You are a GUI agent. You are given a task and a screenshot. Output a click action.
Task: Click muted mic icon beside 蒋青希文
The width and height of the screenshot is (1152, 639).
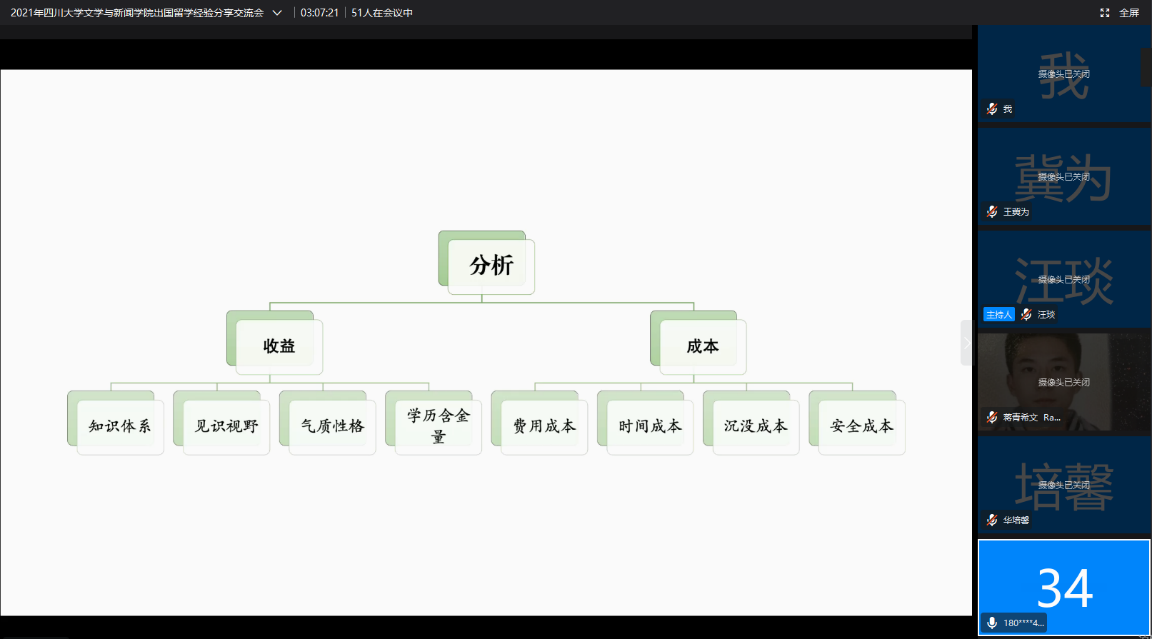click(992, 417)
